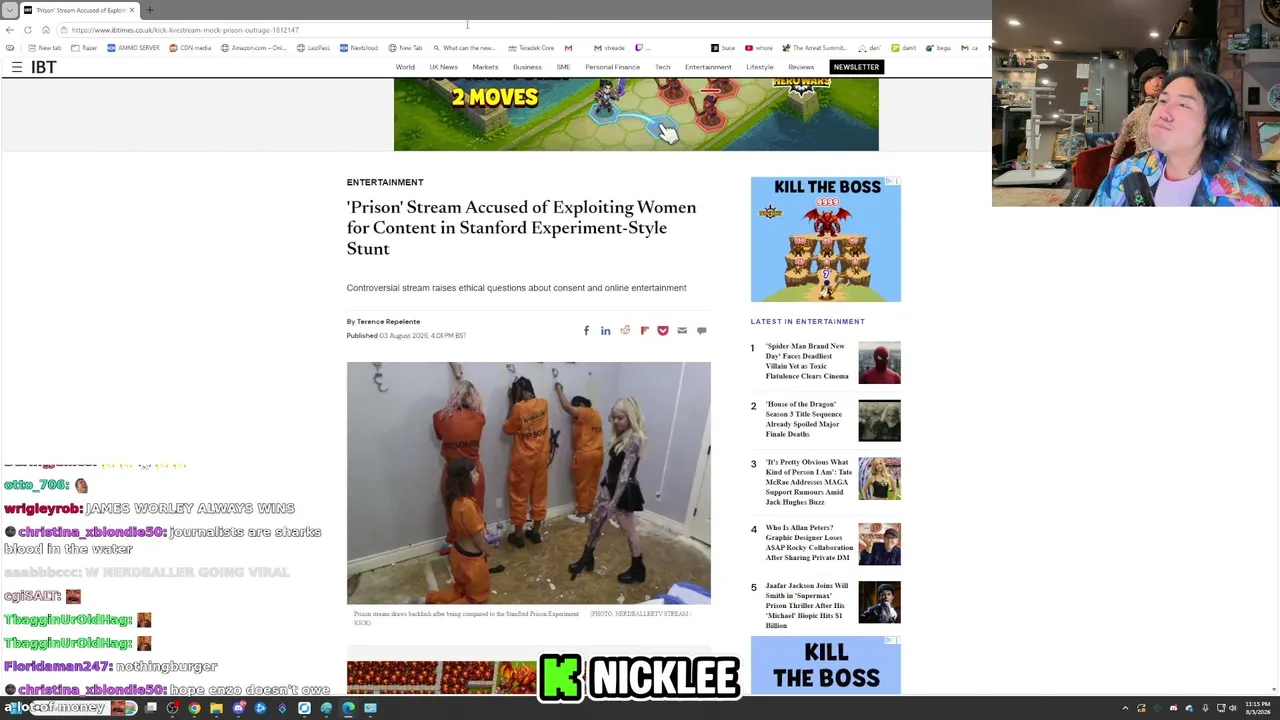This screenshot has width=1280, height=720.
Task: Click the Spider-Man article thumbnail
Action: [x=879, y=362]
